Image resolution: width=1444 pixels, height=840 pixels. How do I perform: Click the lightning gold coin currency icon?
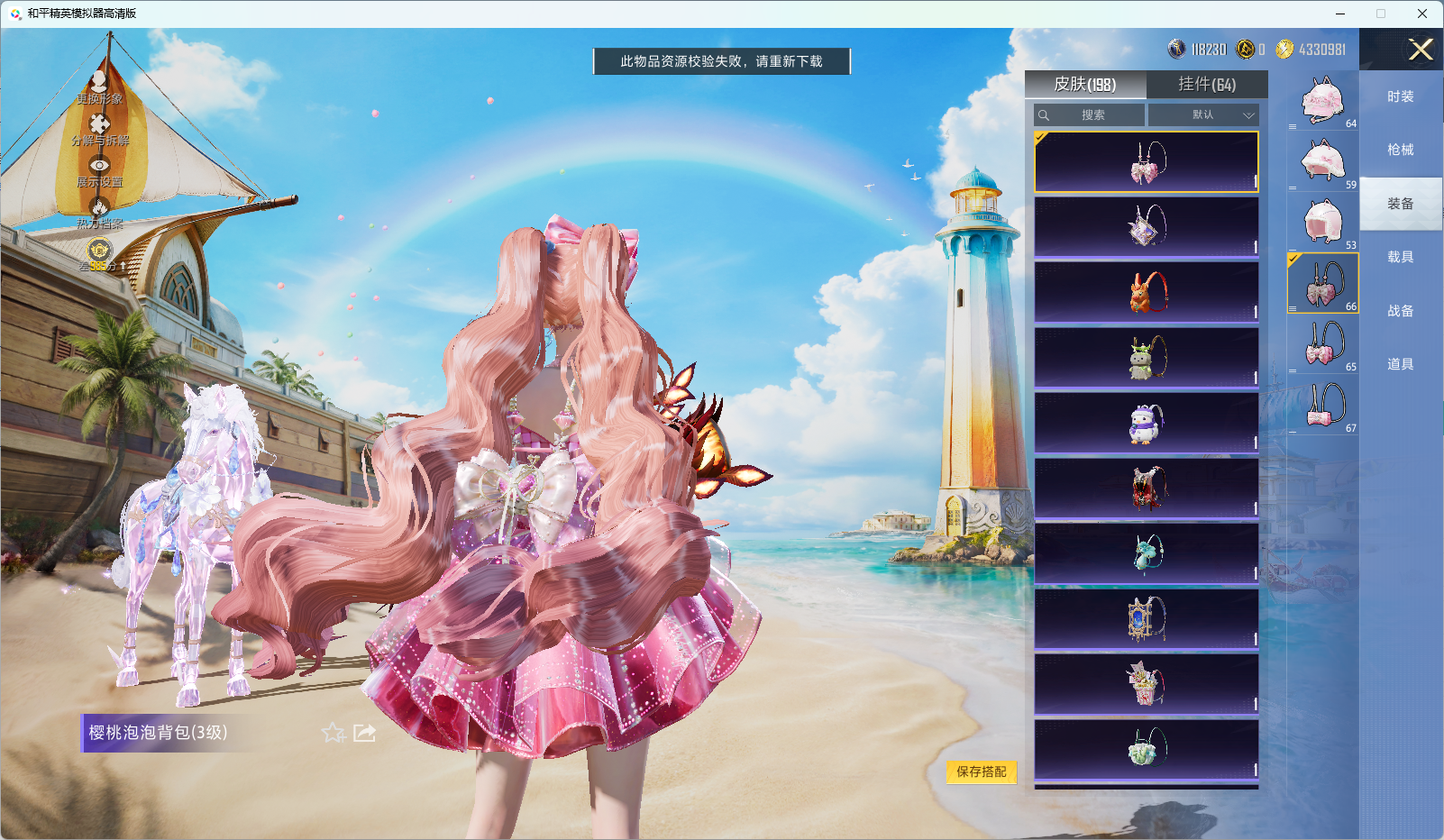1284,49
